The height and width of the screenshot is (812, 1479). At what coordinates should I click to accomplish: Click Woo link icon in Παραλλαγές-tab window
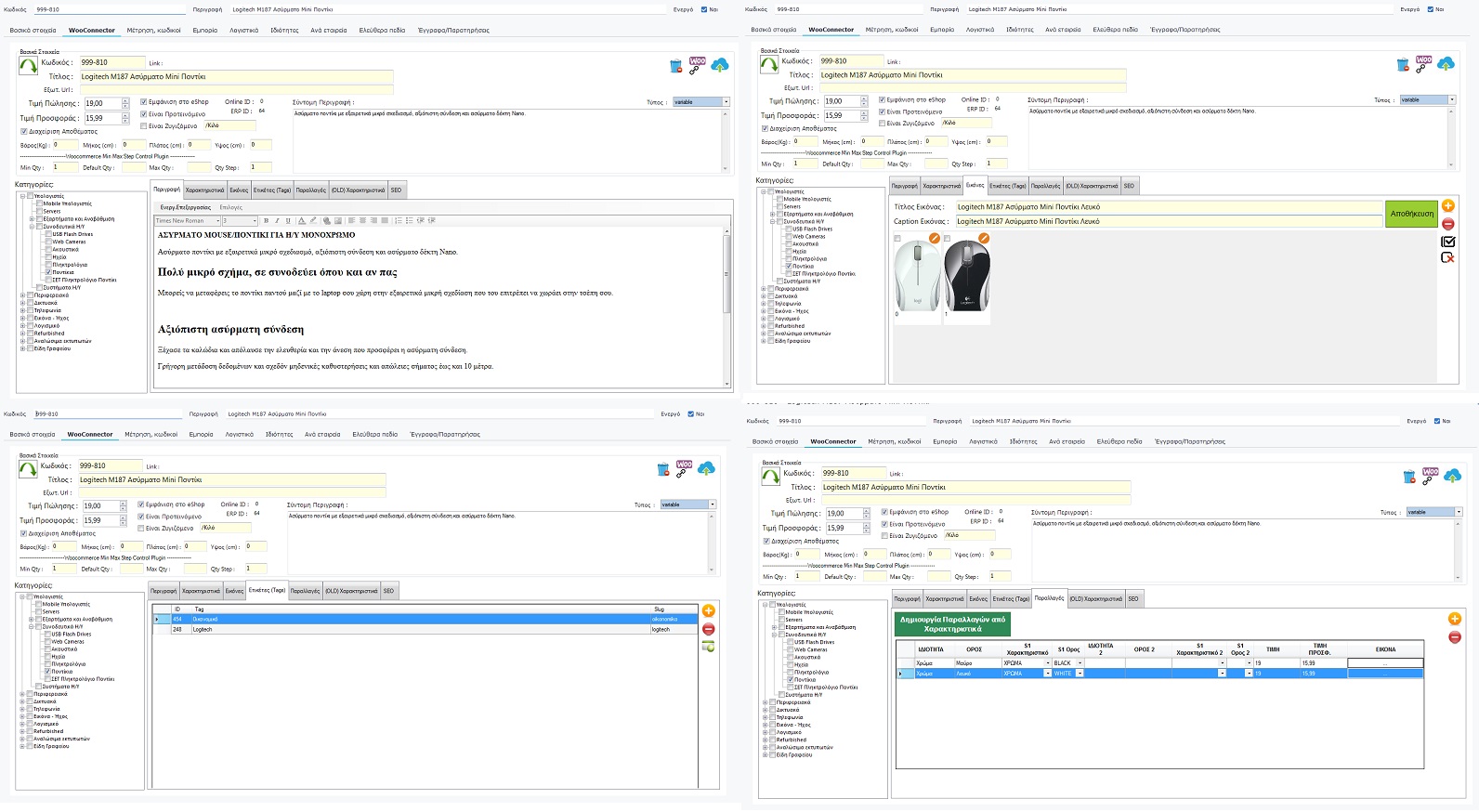[1431, 476]
